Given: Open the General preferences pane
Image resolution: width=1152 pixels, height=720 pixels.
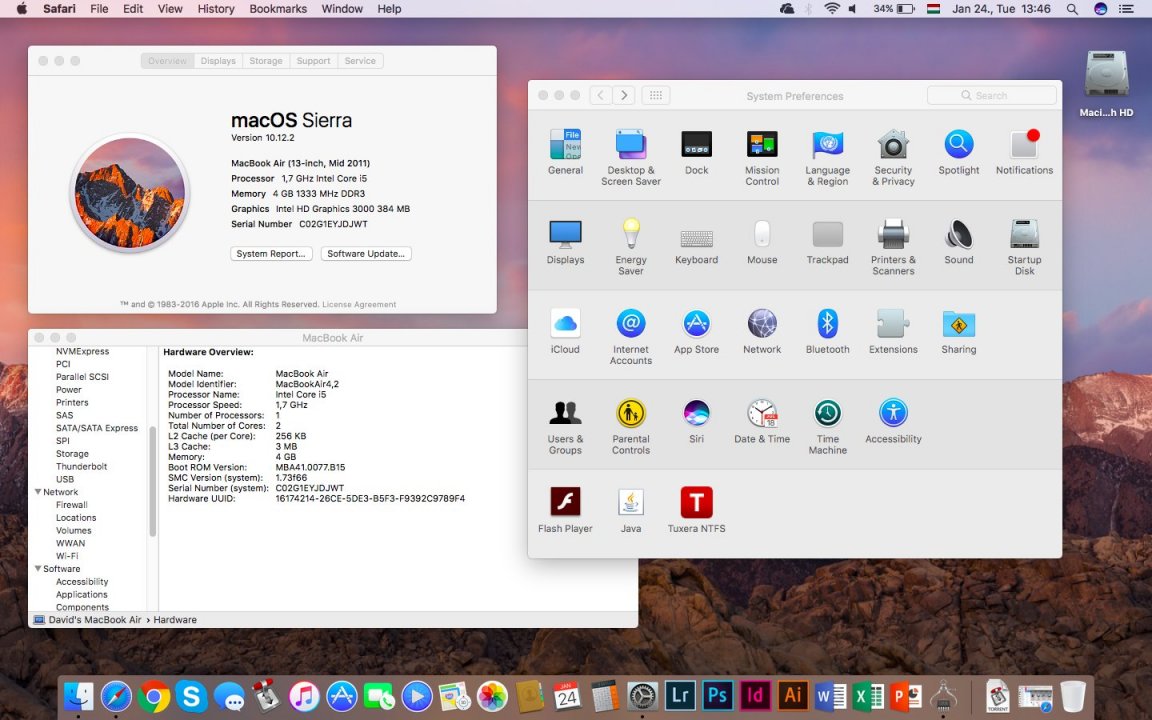Looking at the screenshot, I should pyautogui.click(x=565, y=153).
